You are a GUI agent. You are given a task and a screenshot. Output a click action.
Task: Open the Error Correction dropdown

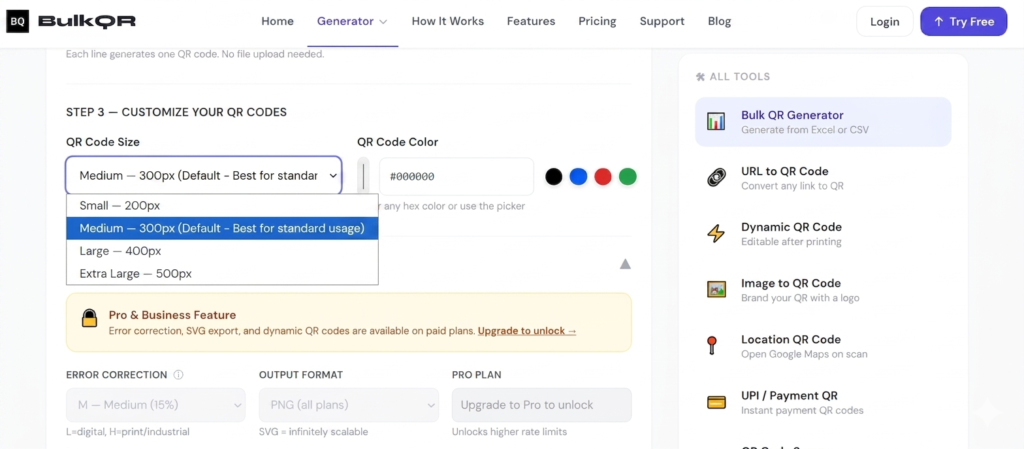(x=155, y=405)
